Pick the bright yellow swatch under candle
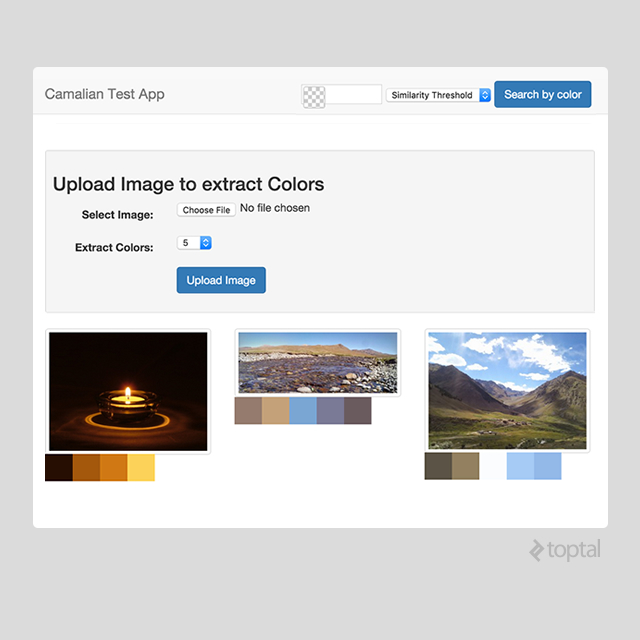 pos(141,467)
